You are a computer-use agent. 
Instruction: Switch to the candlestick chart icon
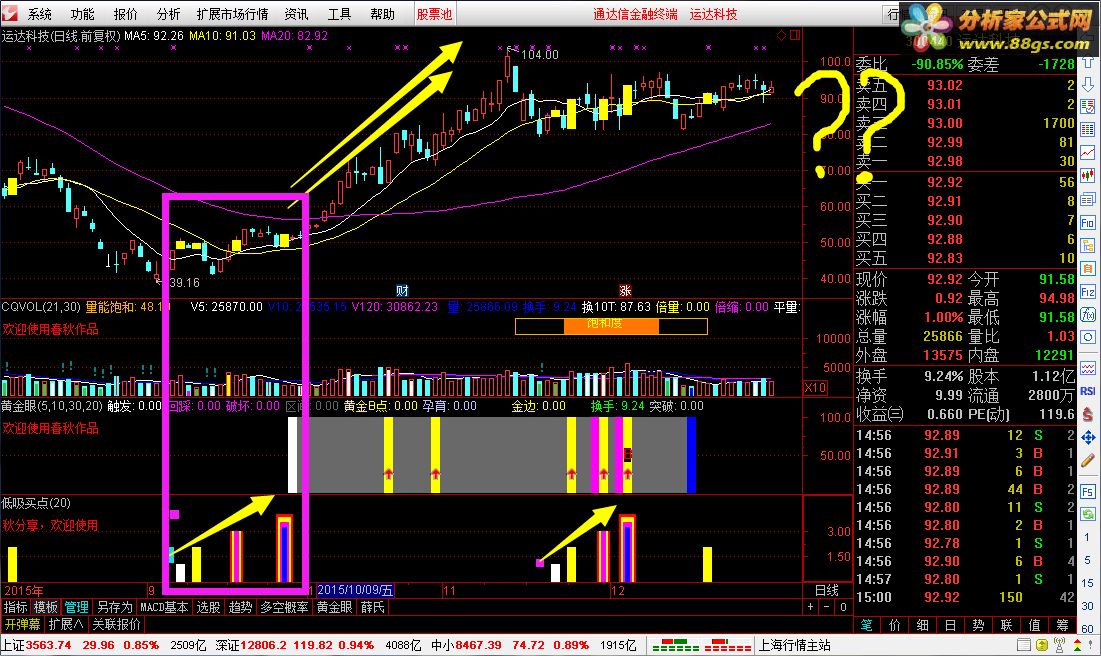coord(1088,175)
